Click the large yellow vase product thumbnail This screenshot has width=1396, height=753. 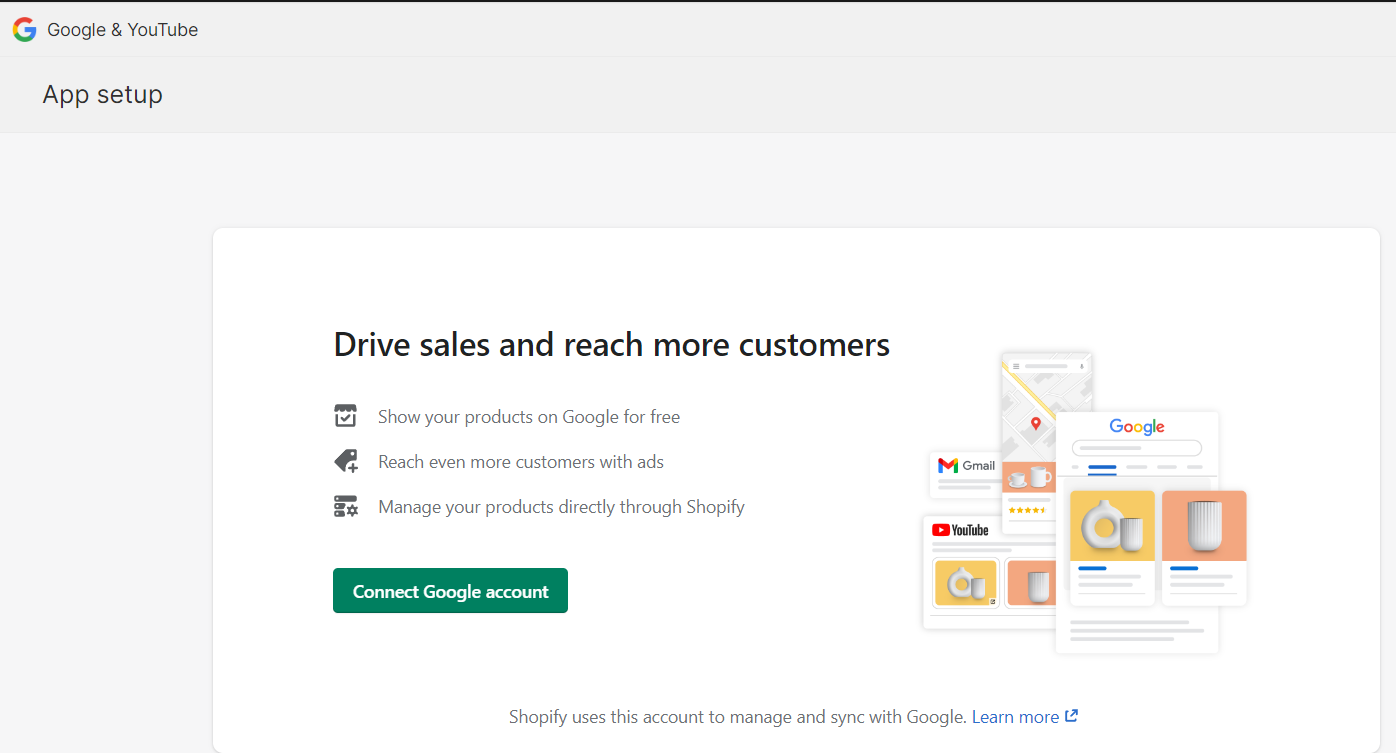tap(1112, 525)
